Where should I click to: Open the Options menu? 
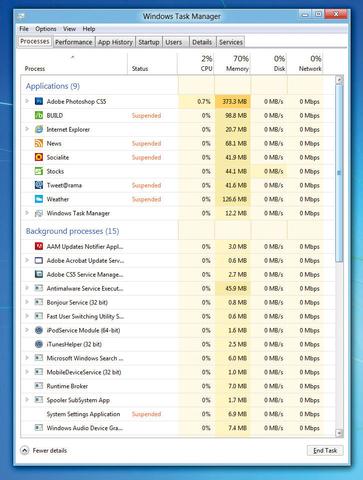pos(46,29)
